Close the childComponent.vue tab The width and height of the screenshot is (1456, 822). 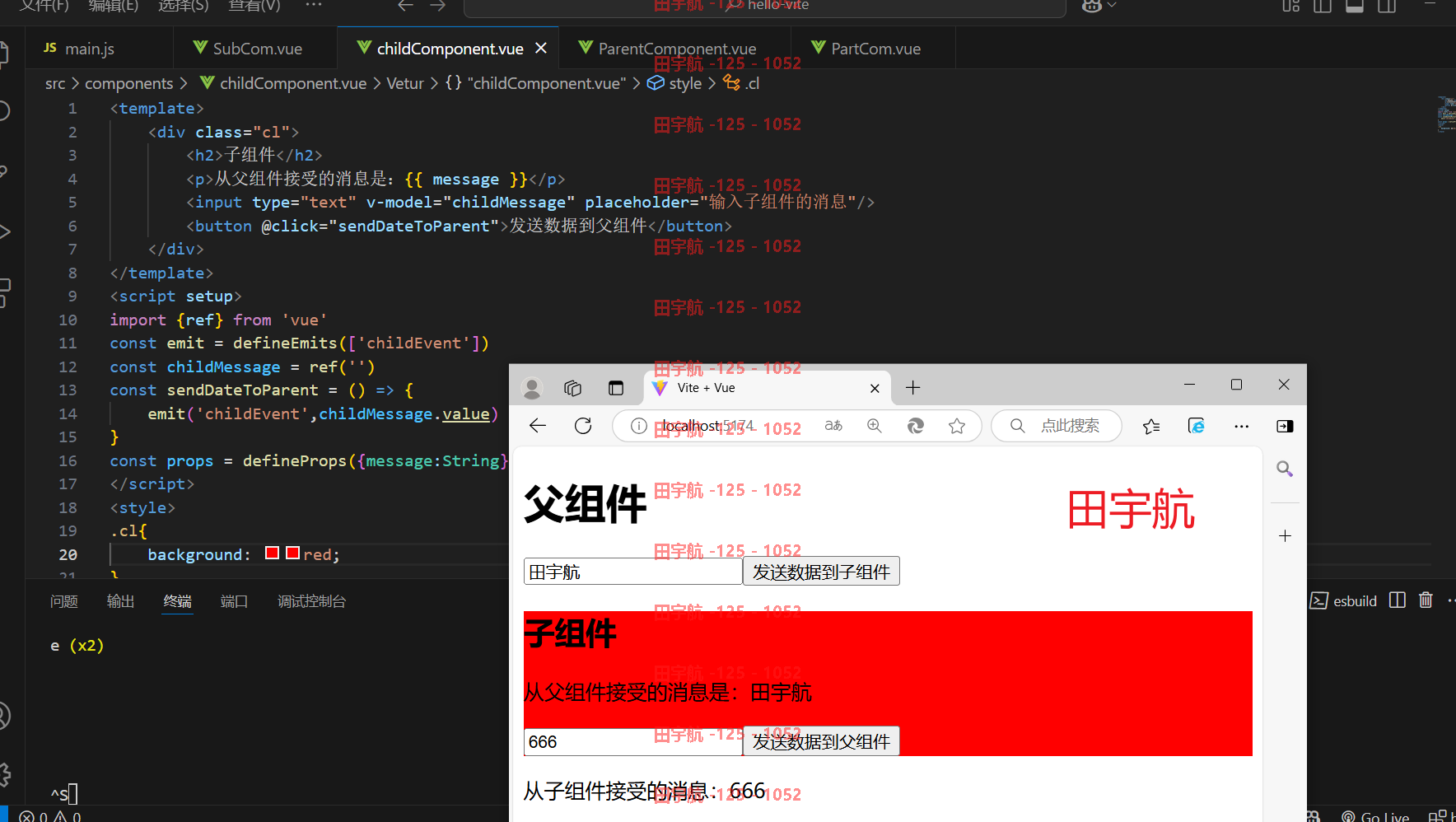coord(541,49)
